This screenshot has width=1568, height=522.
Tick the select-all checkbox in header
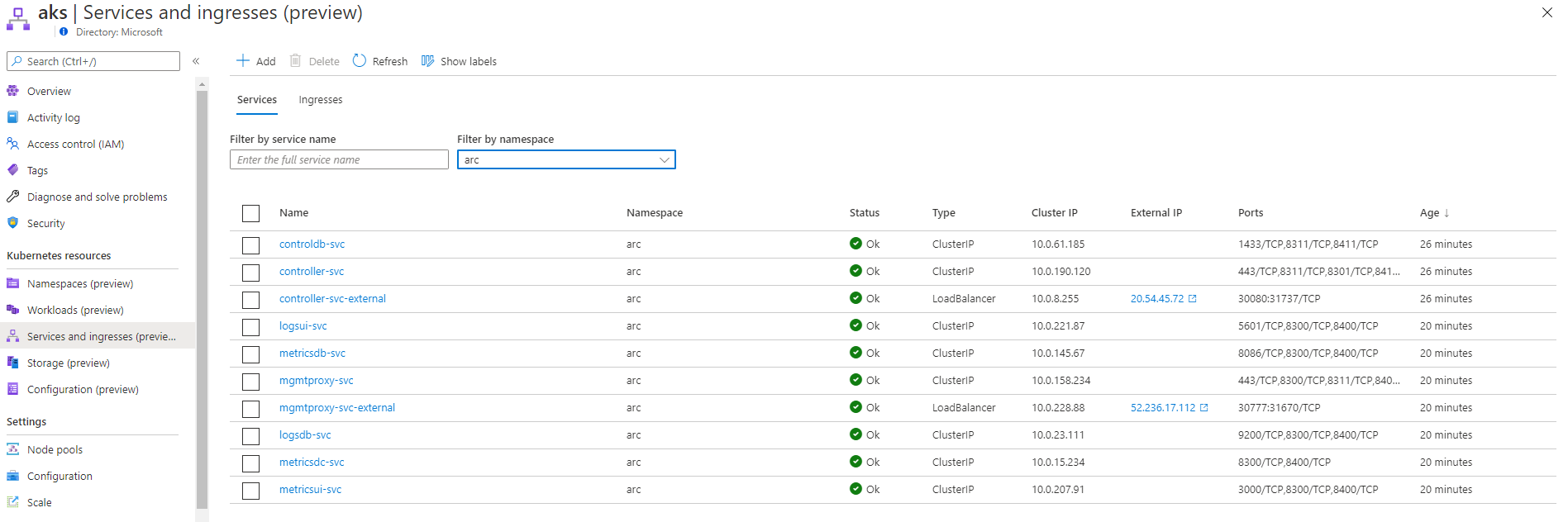tap(251, 214)
